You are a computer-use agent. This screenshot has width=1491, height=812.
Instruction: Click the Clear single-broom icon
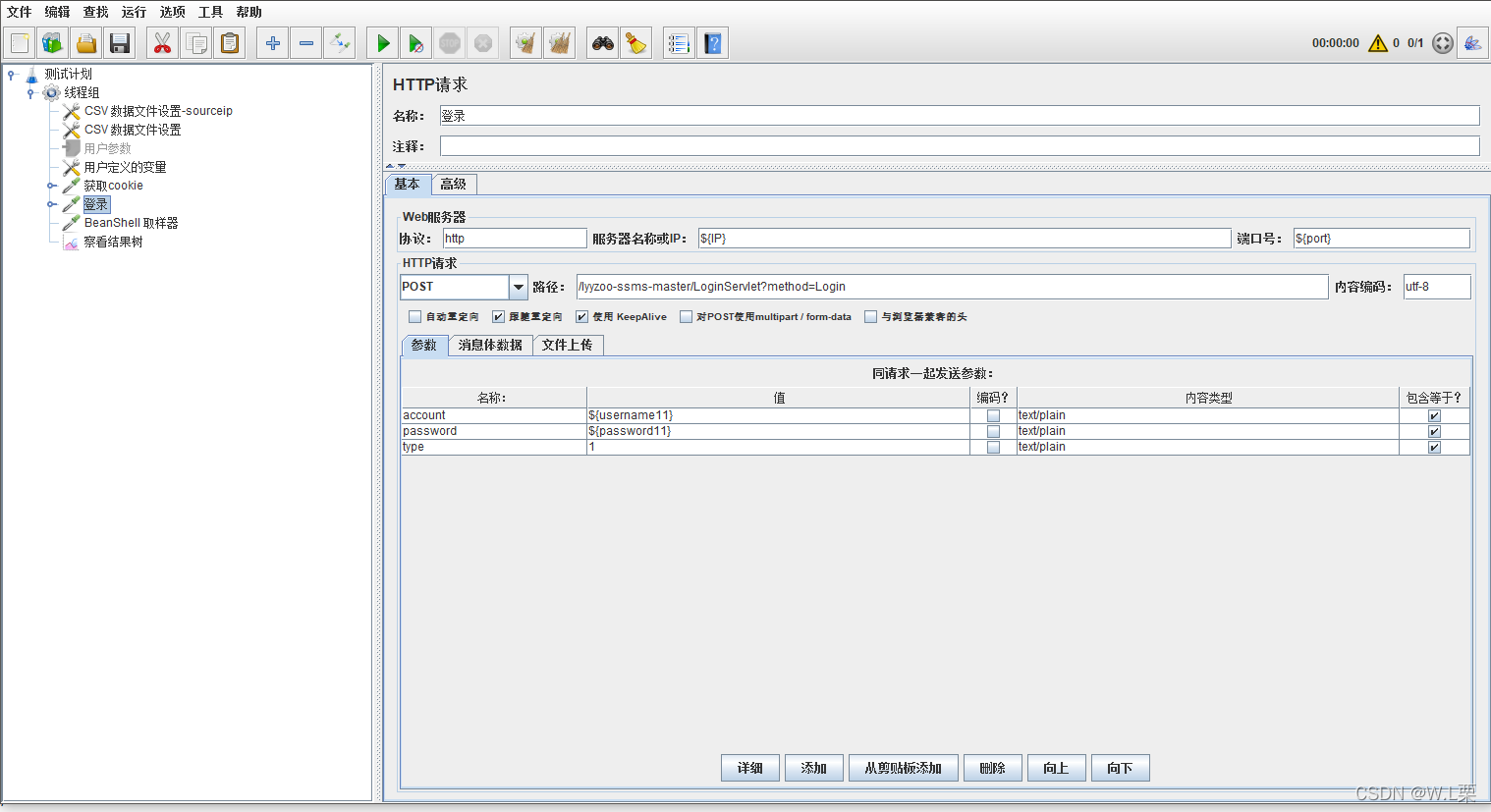point(526,43)
